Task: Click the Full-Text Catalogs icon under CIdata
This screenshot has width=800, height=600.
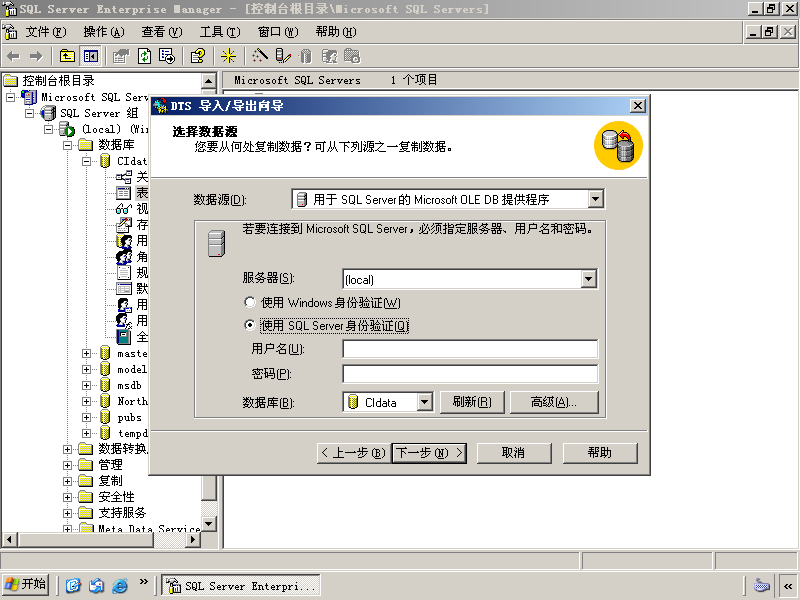Action: point(123,337)
